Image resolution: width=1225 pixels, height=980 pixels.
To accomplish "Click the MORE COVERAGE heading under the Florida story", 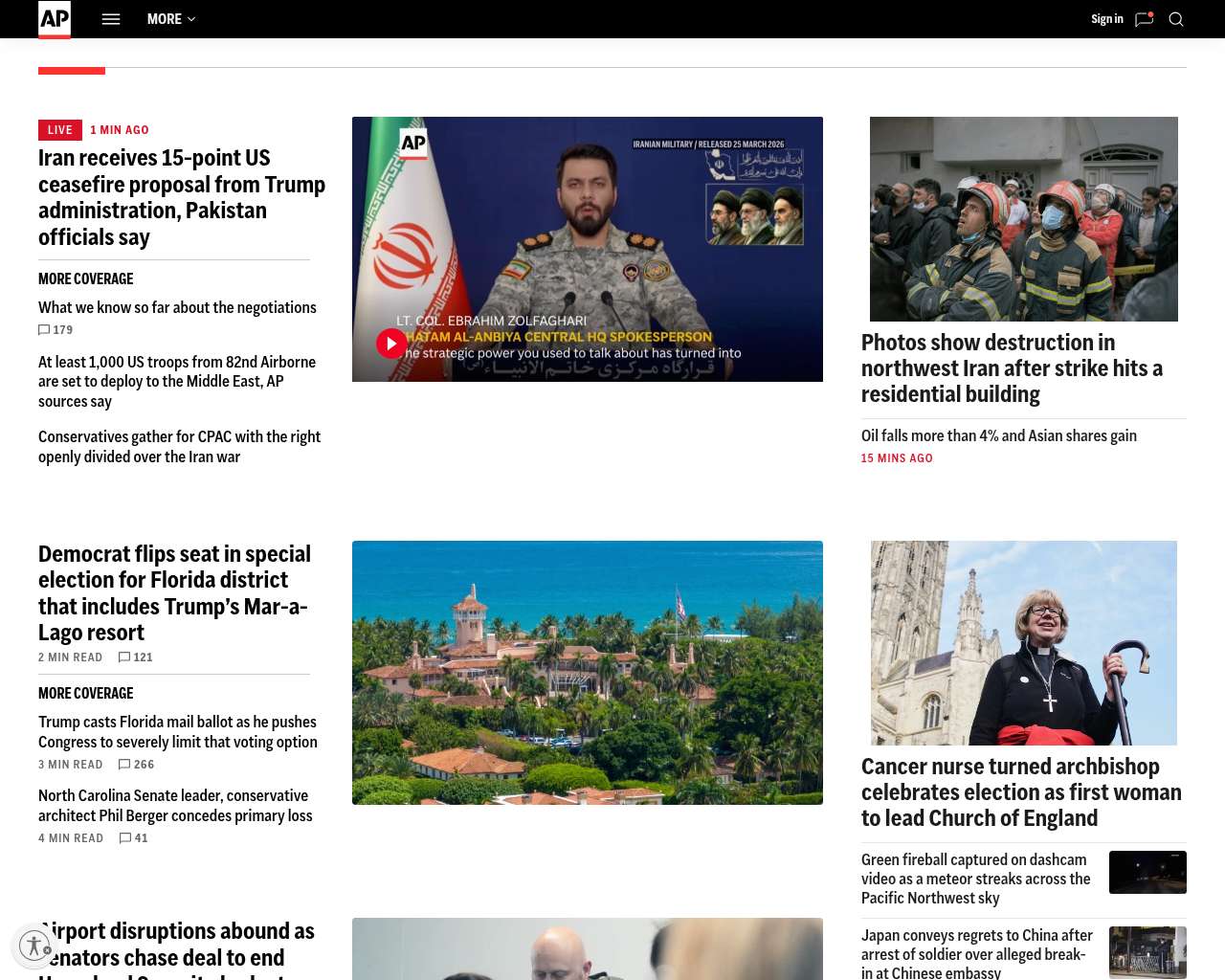I will point(86,694).
